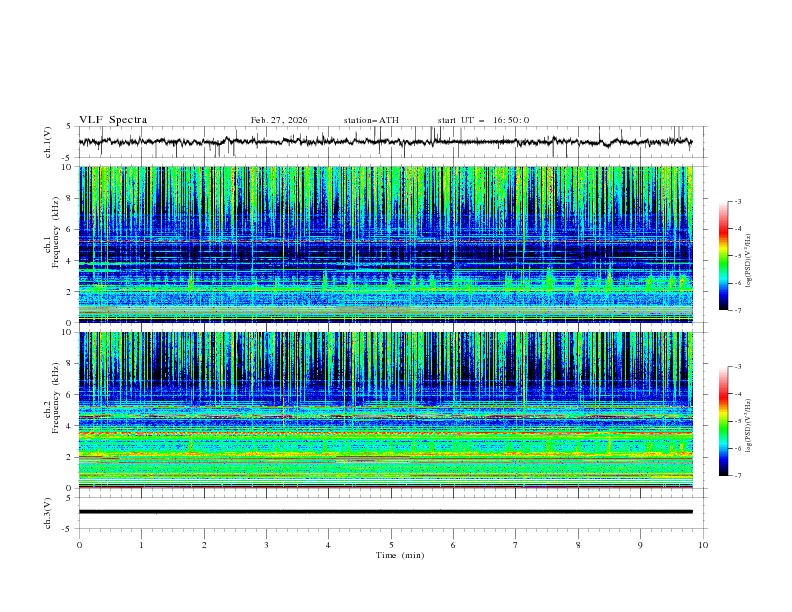
Task: Click the "-3" tick on ch.2 colorbar
Action: (x=738, y=367)
